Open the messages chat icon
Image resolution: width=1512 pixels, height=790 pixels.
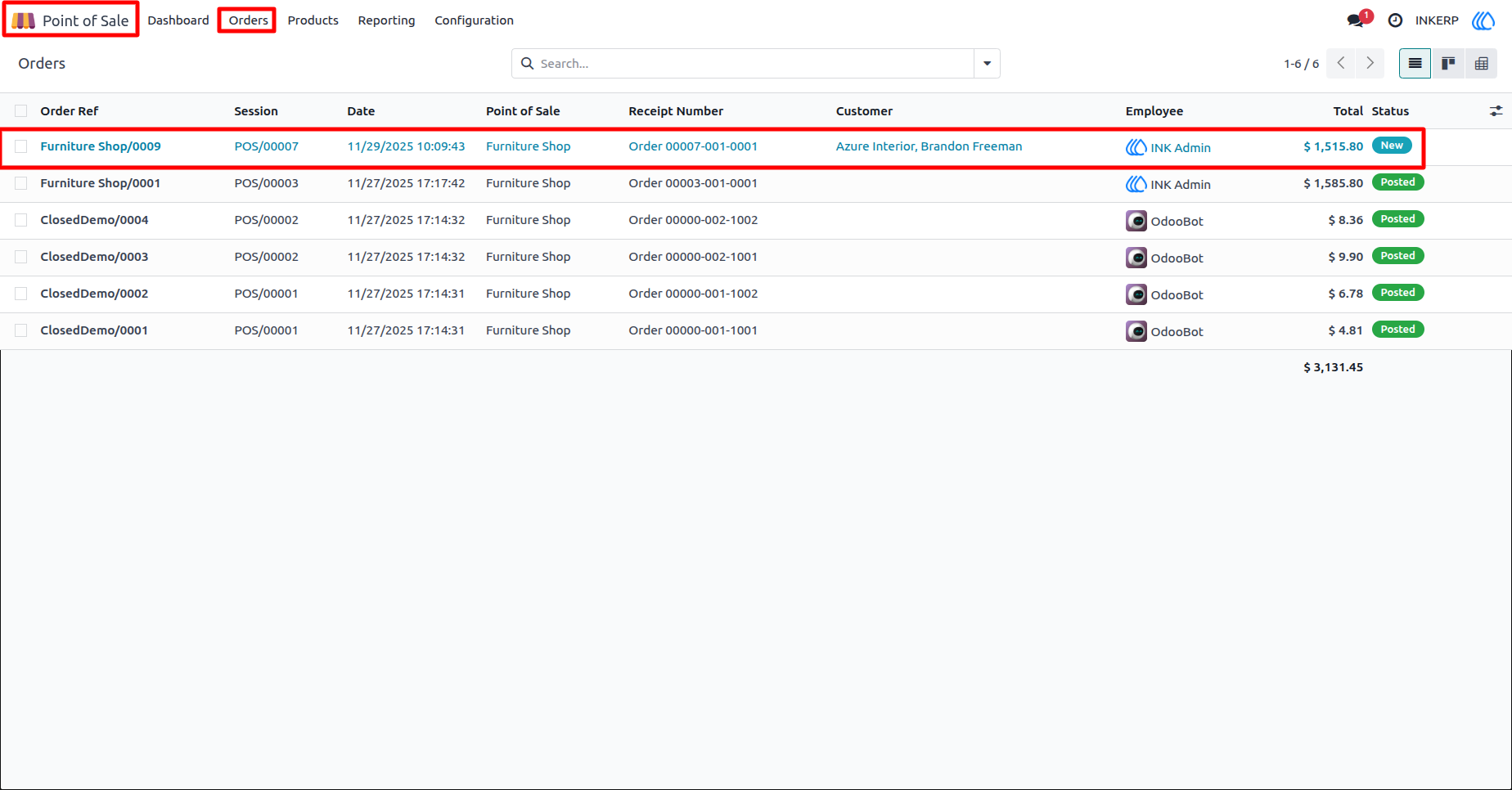click(1356, 20)
